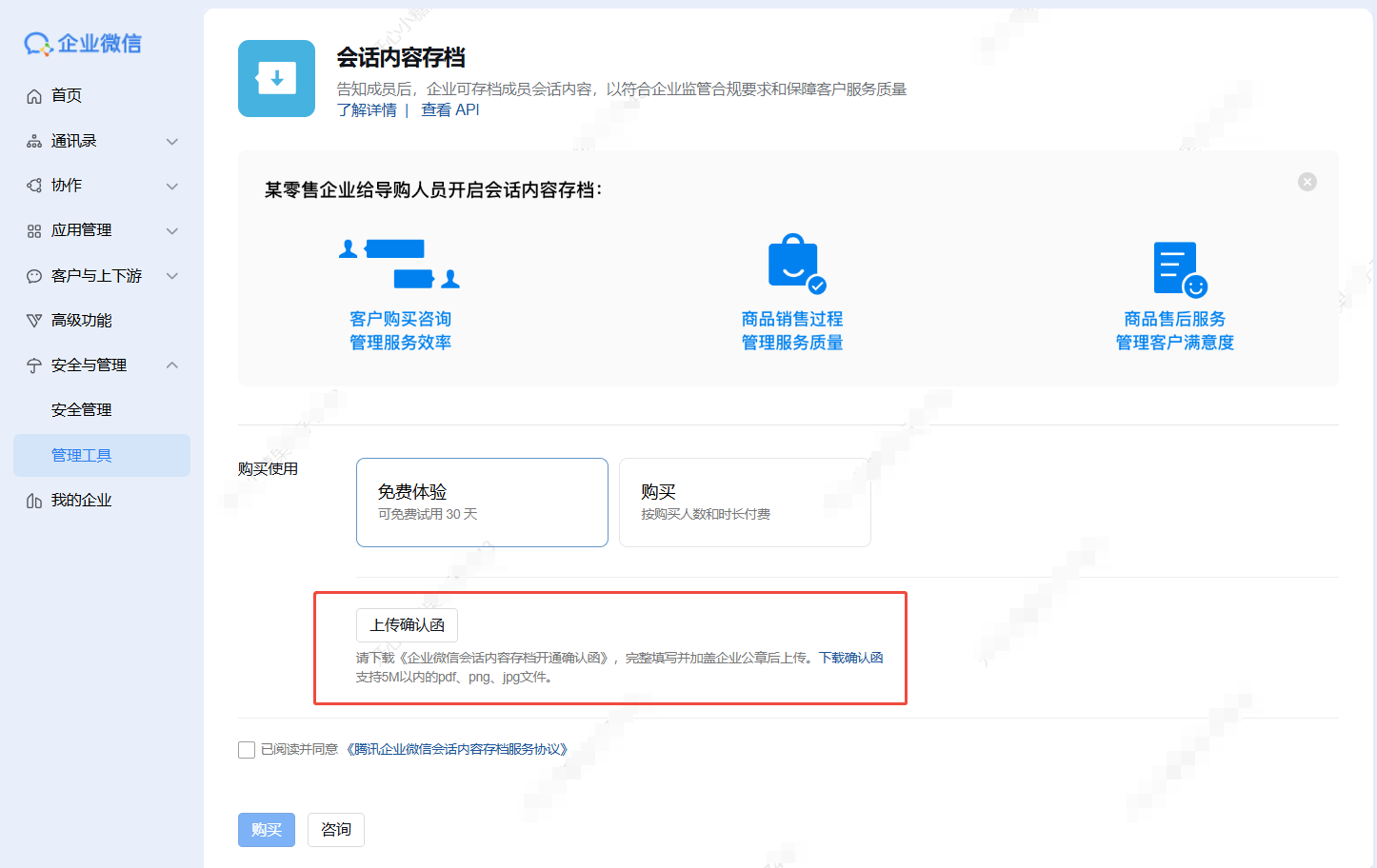Click the 商品售后服务 document icon
Image resolution: width=1377 pixels, height=868 pixels.
1179,269
